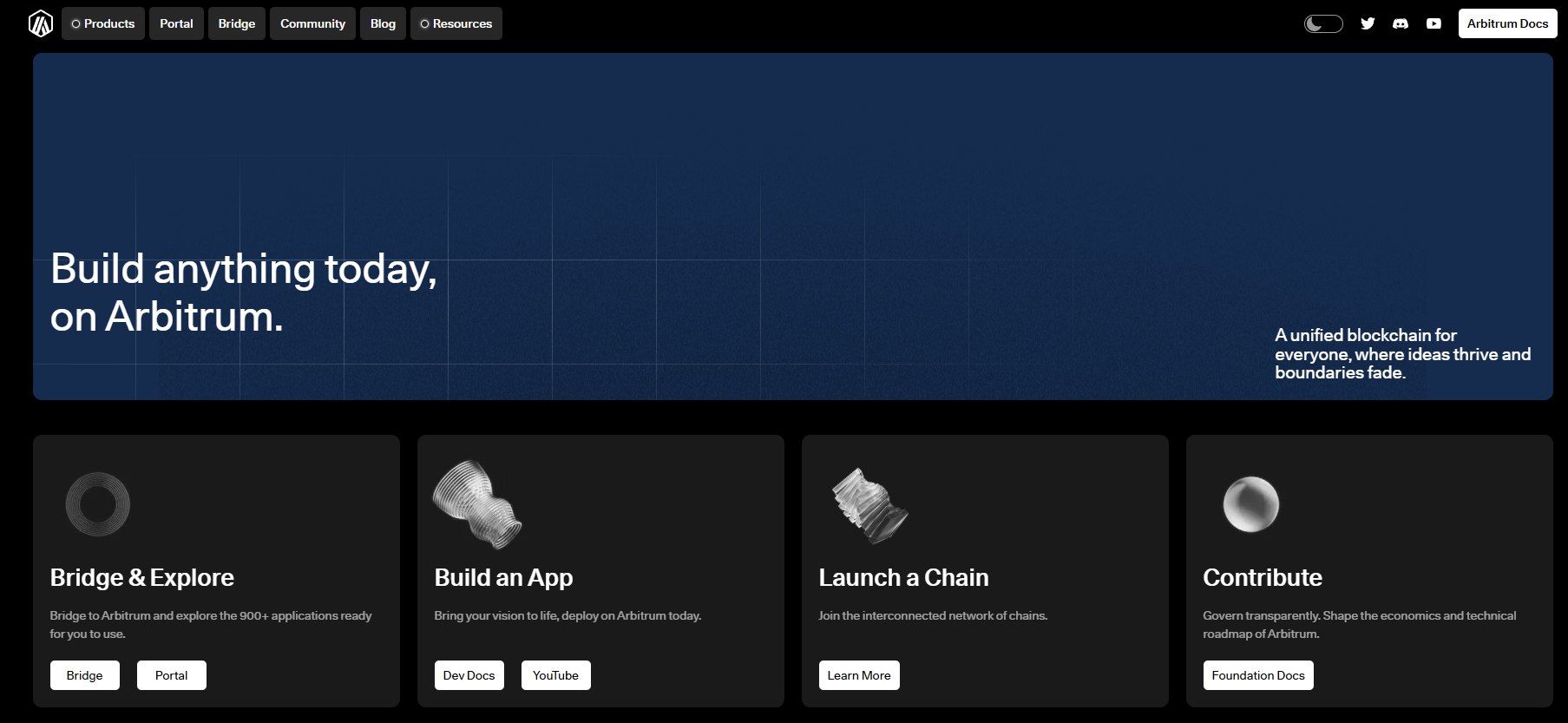1568x723 pixels.
Task: Click the crystal icon above Launch a Chain
Action: pyautogui.click(x=869, y=506)
